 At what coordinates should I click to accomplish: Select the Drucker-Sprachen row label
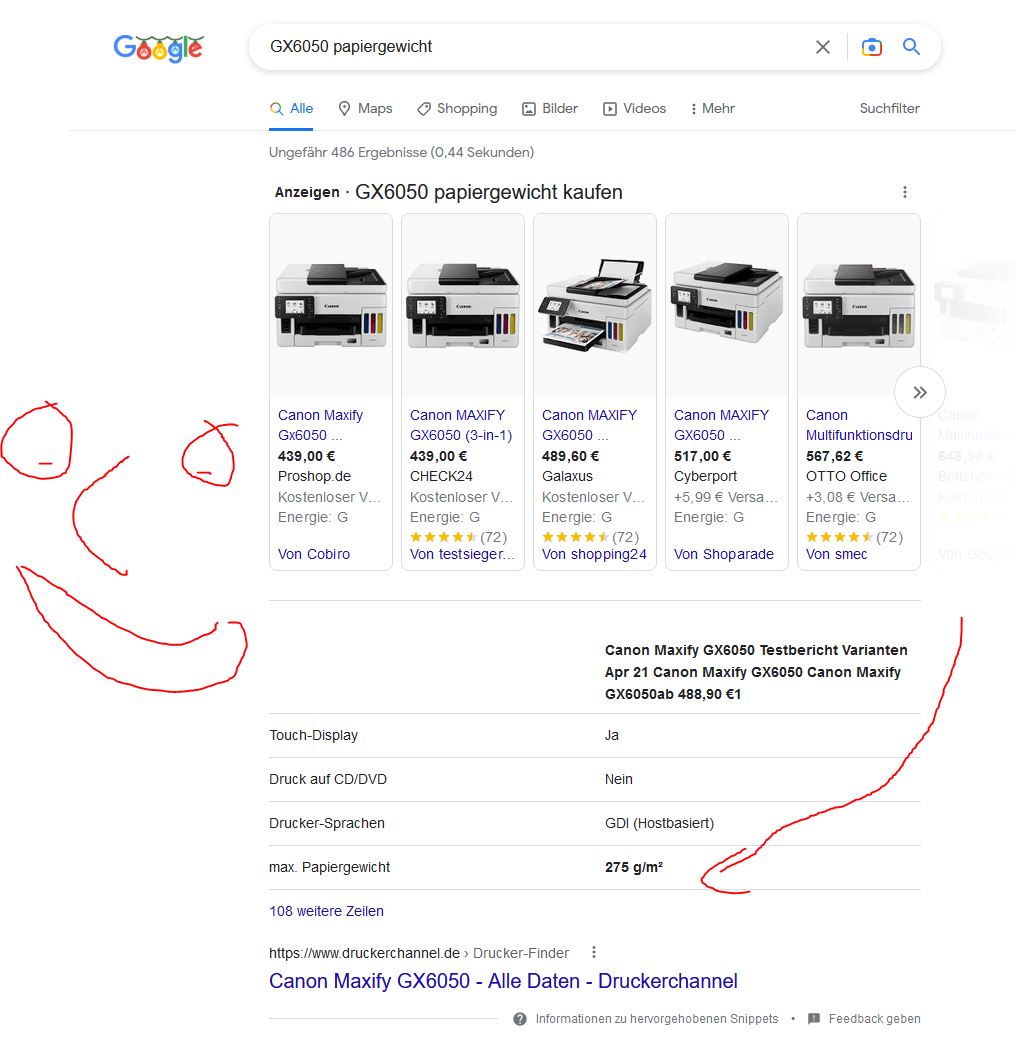(326, 823)
